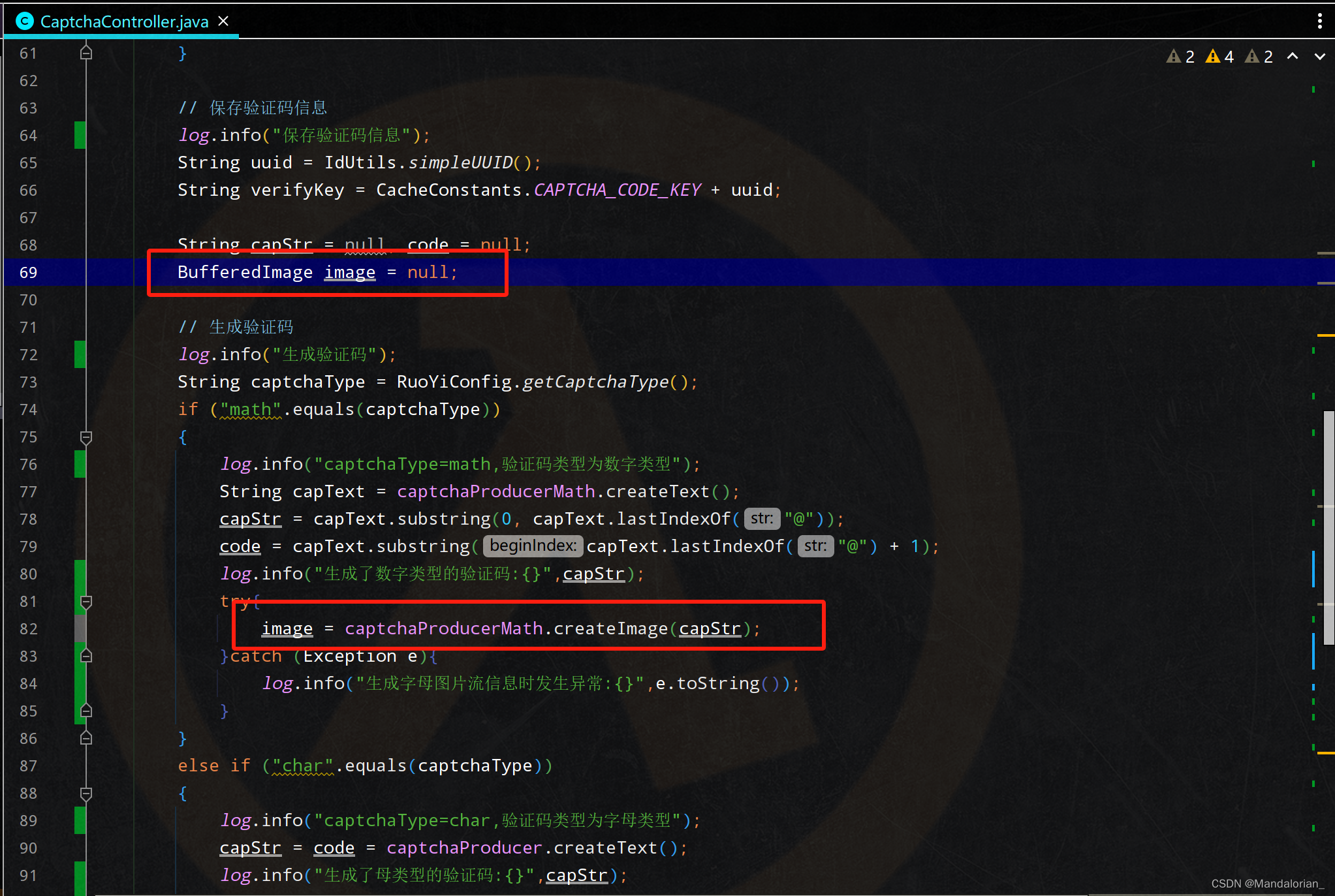This screenshot has width=1335, height=896.
Task: Toggle the fold marker on line 83 catch
Action: (86, 657)
